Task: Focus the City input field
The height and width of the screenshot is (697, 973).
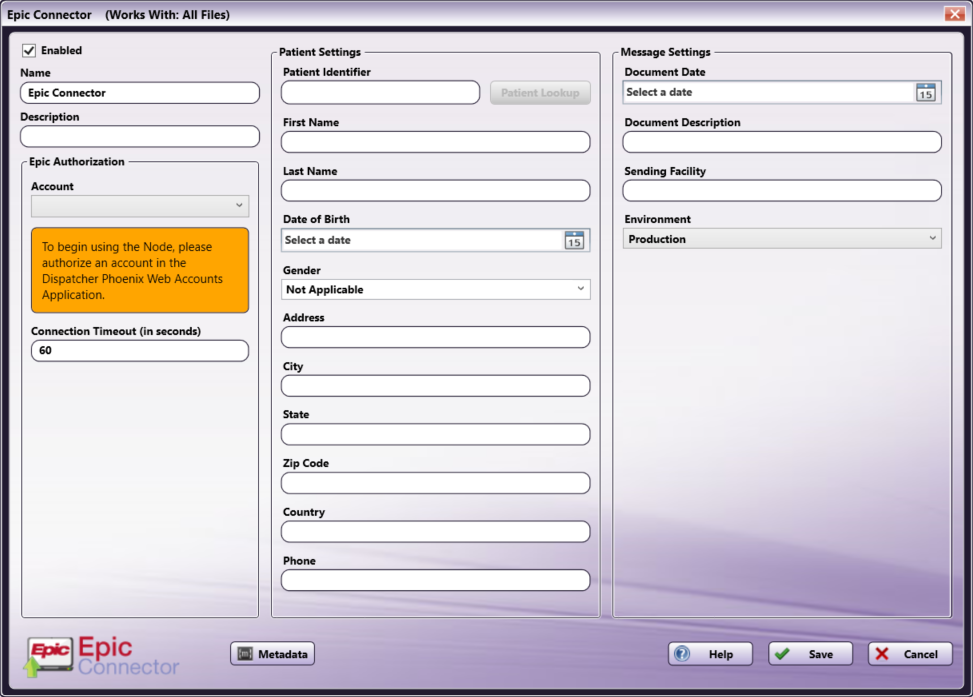Action: click(x=436, y=386)
